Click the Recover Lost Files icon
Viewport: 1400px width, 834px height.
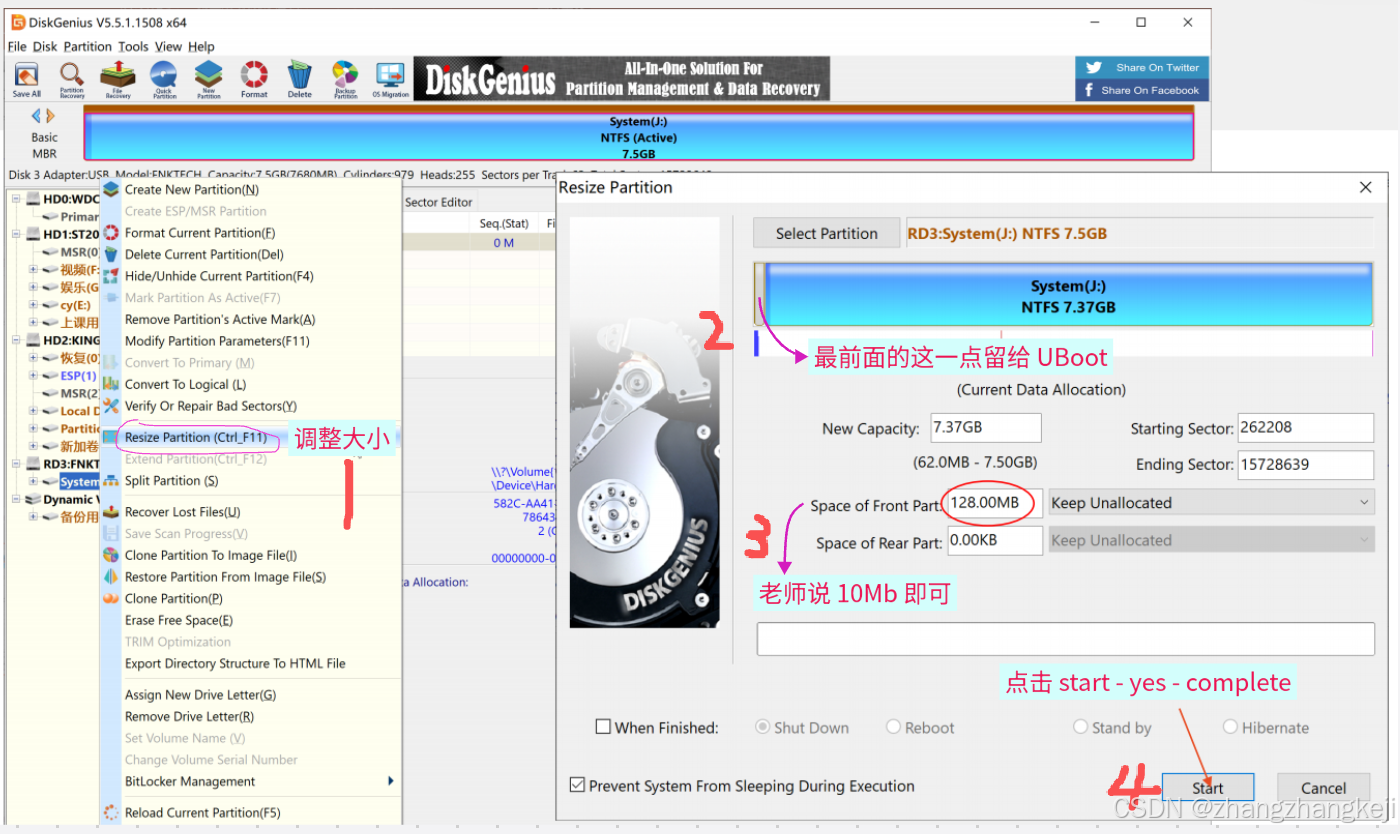click(x=111, y=512)
